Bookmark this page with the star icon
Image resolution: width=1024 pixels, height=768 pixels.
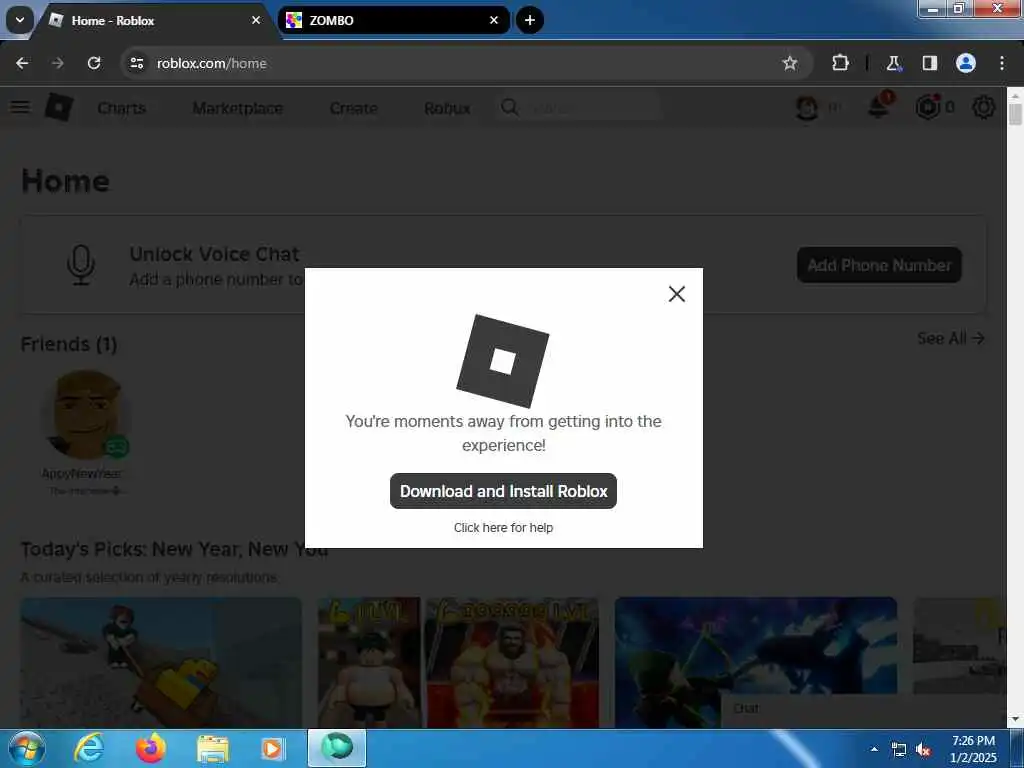790,63
